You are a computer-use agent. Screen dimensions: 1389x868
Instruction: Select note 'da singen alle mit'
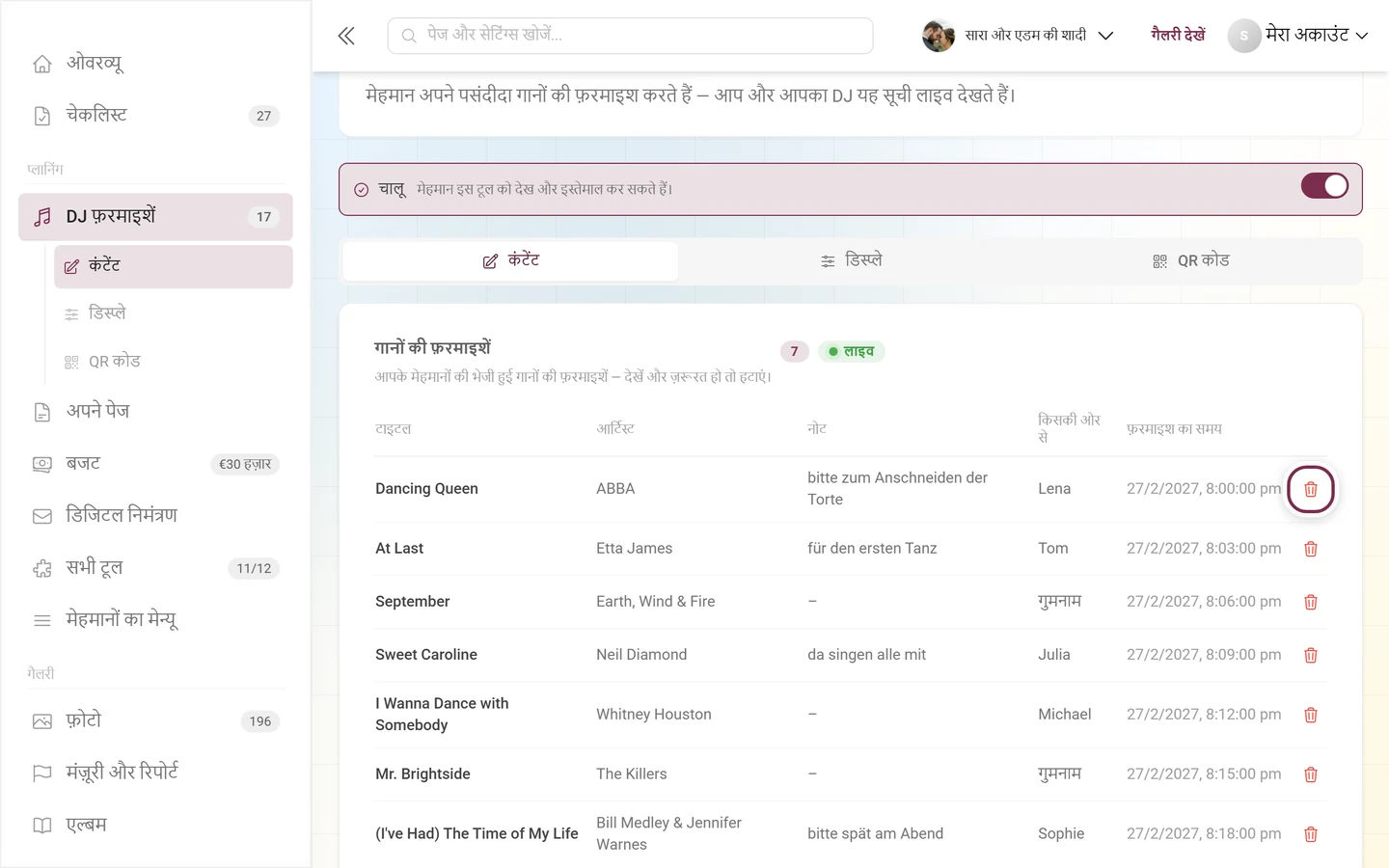coord(866,655)
